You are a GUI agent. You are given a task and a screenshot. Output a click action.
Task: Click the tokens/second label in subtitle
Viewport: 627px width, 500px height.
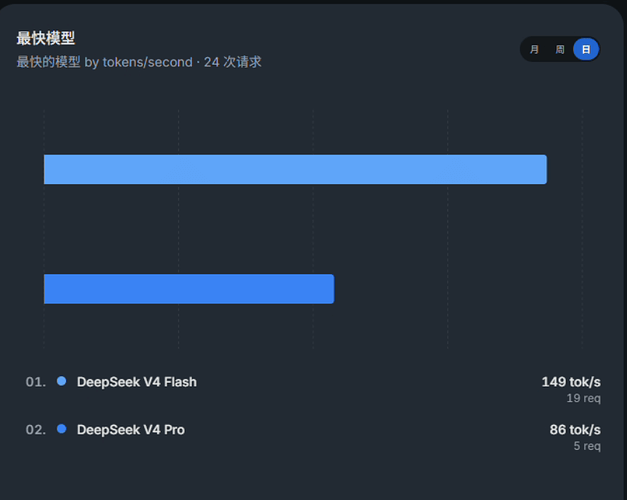pos(148,62)
